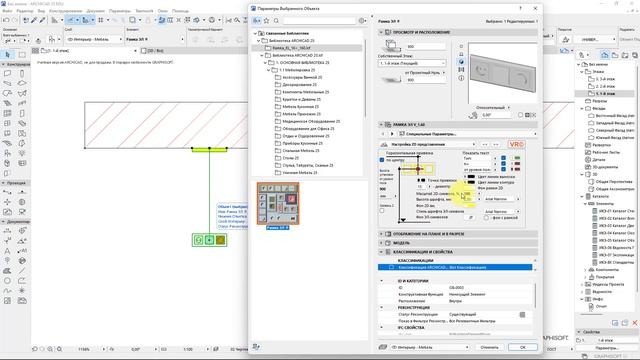640x360 pixels.
Task: Click the VR logo icon
Action: 516,144
